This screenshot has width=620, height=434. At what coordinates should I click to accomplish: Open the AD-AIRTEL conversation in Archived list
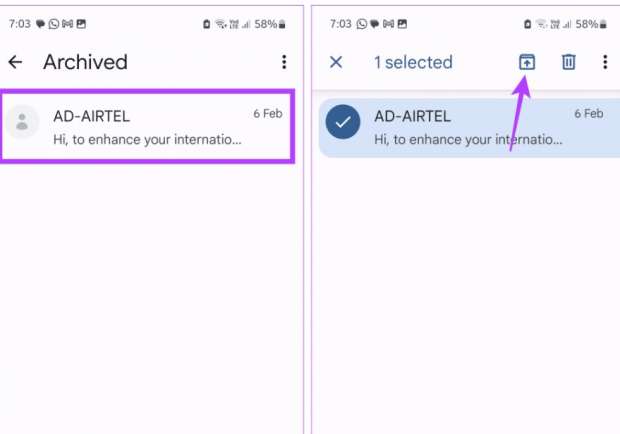tap(147, 126)
